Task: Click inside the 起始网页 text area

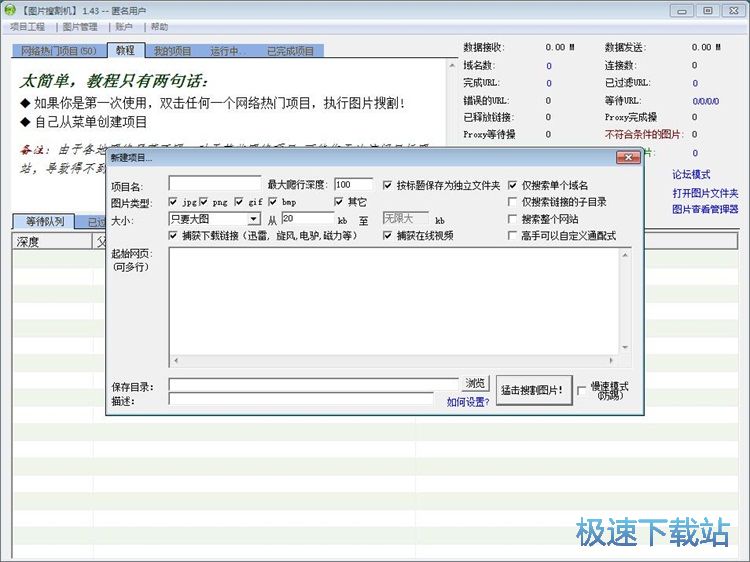Action: click(394, 301)
